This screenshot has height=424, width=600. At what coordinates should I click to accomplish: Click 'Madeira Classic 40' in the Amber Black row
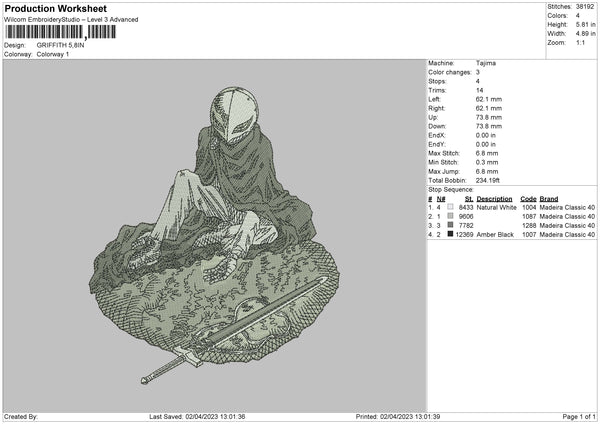pyautogui.click(x=567, y=235)
